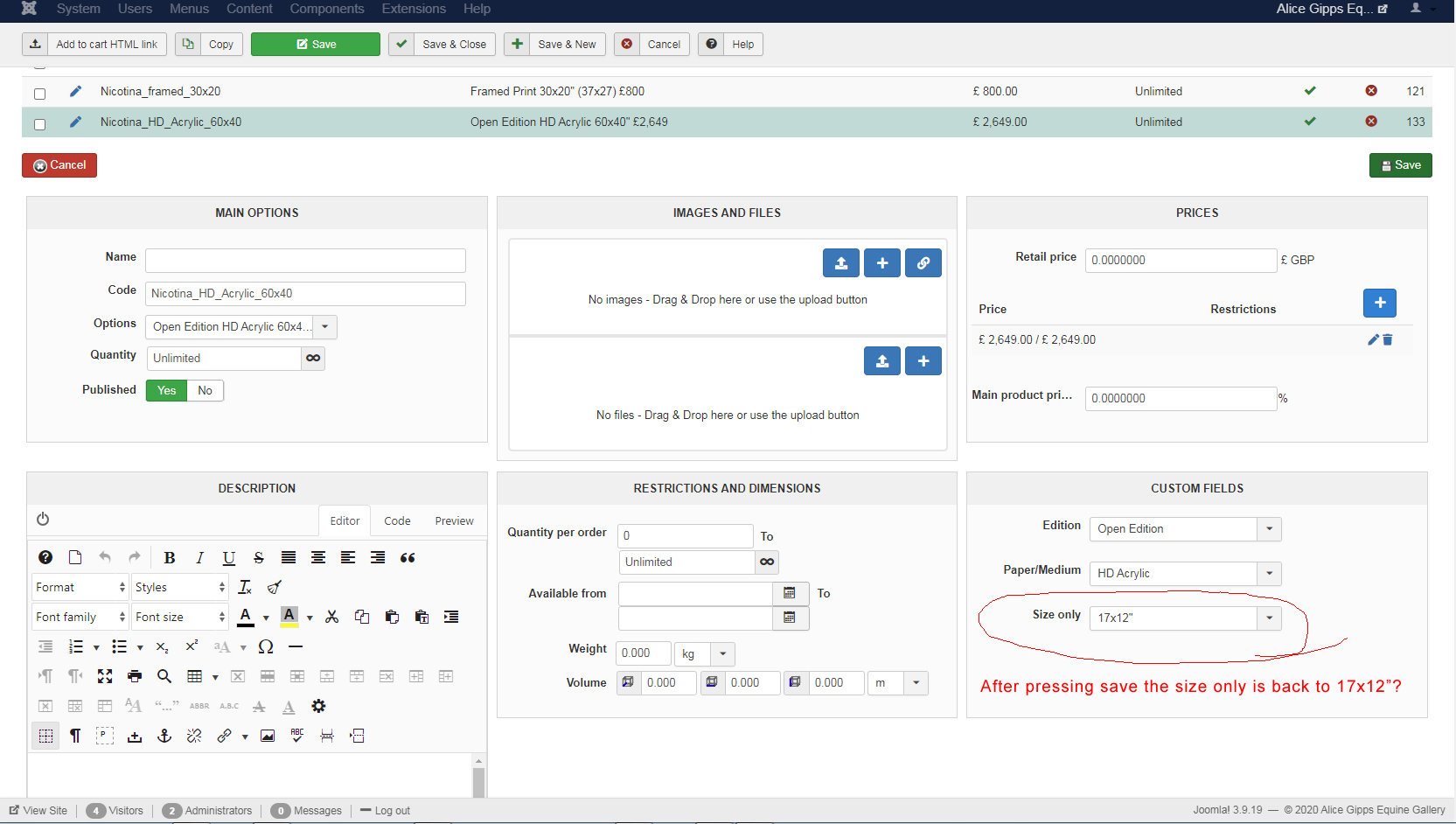This screenshot has width=1456, height=824.
Task: Delete the Nicotina_HD_Acrylic_60x40 variant with red X
Action: pos(1371,122)
